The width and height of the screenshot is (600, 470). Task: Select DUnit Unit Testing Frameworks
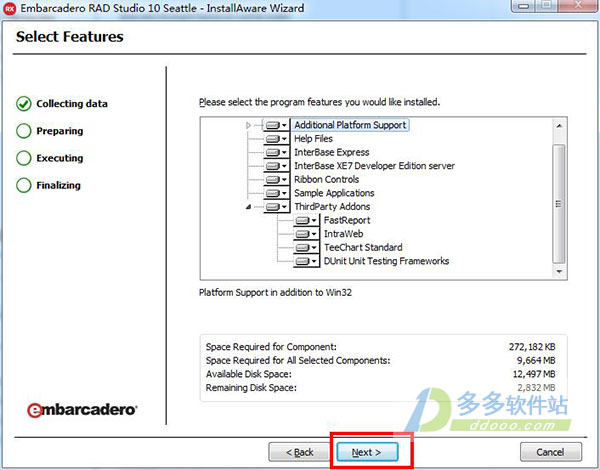coord(386,261)
